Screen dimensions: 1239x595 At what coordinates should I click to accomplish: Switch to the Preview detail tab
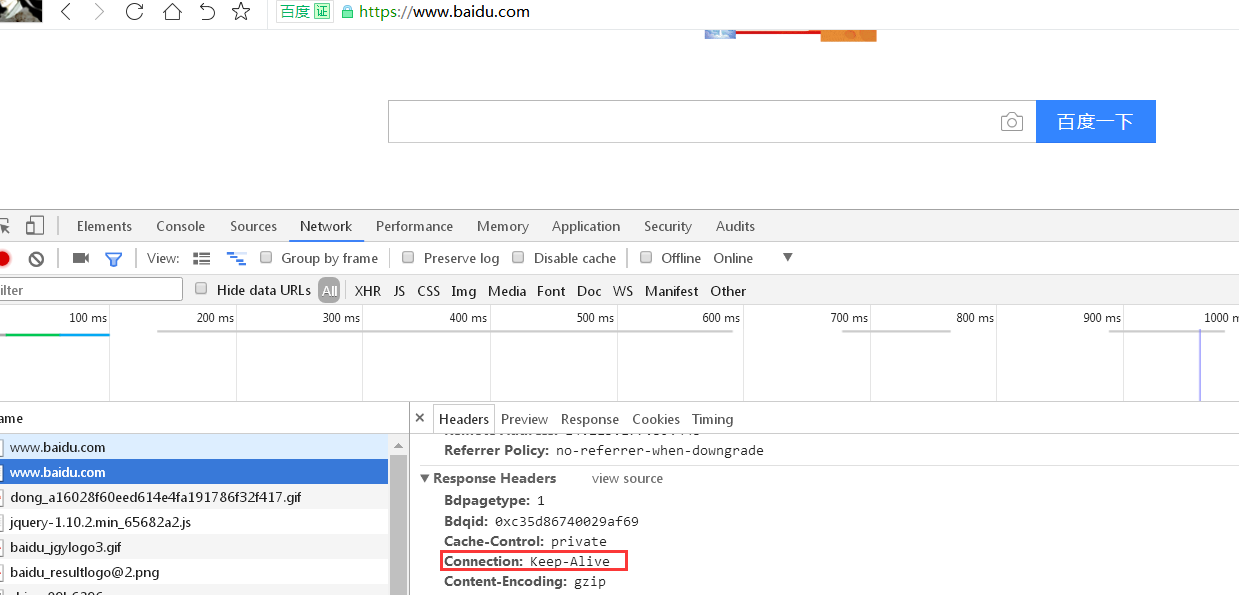525,419
